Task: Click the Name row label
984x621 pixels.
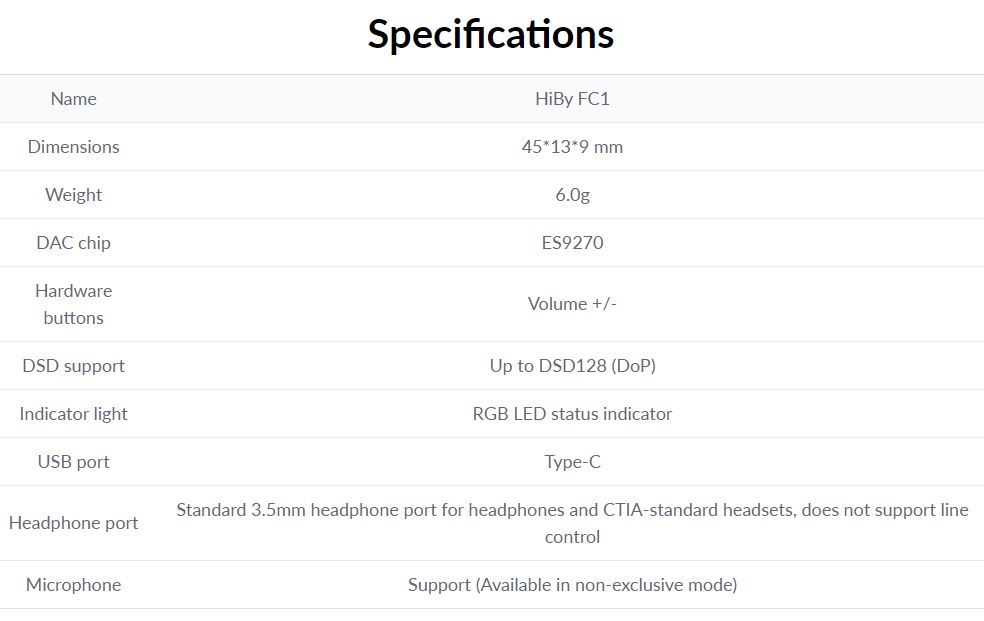Action: [73, 99]
